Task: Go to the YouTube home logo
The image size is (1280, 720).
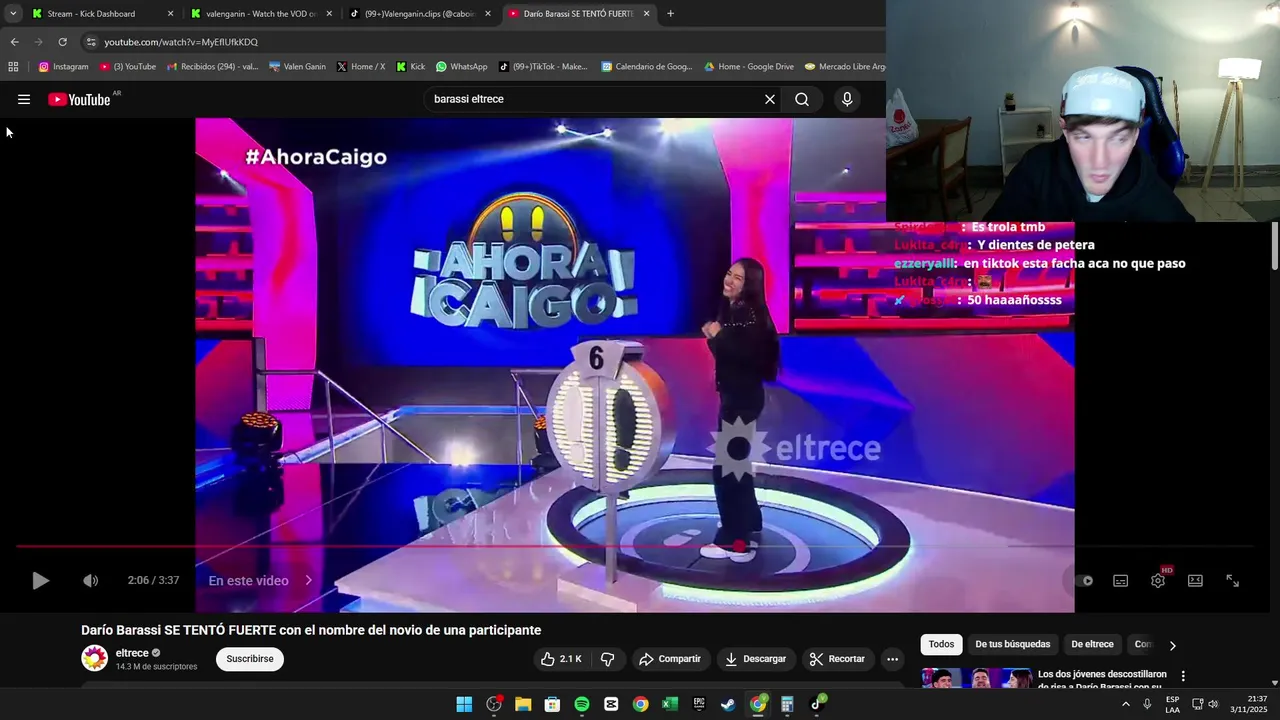Action: coord(79,99)
